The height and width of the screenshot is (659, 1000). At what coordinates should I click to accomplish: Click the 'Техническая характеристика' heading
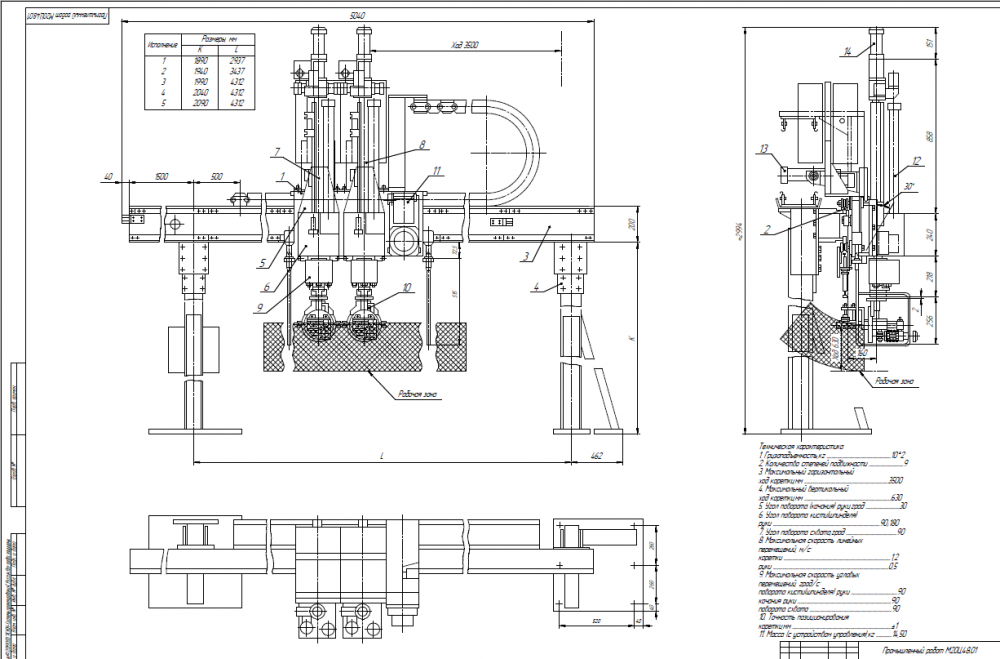pos(801,447)
